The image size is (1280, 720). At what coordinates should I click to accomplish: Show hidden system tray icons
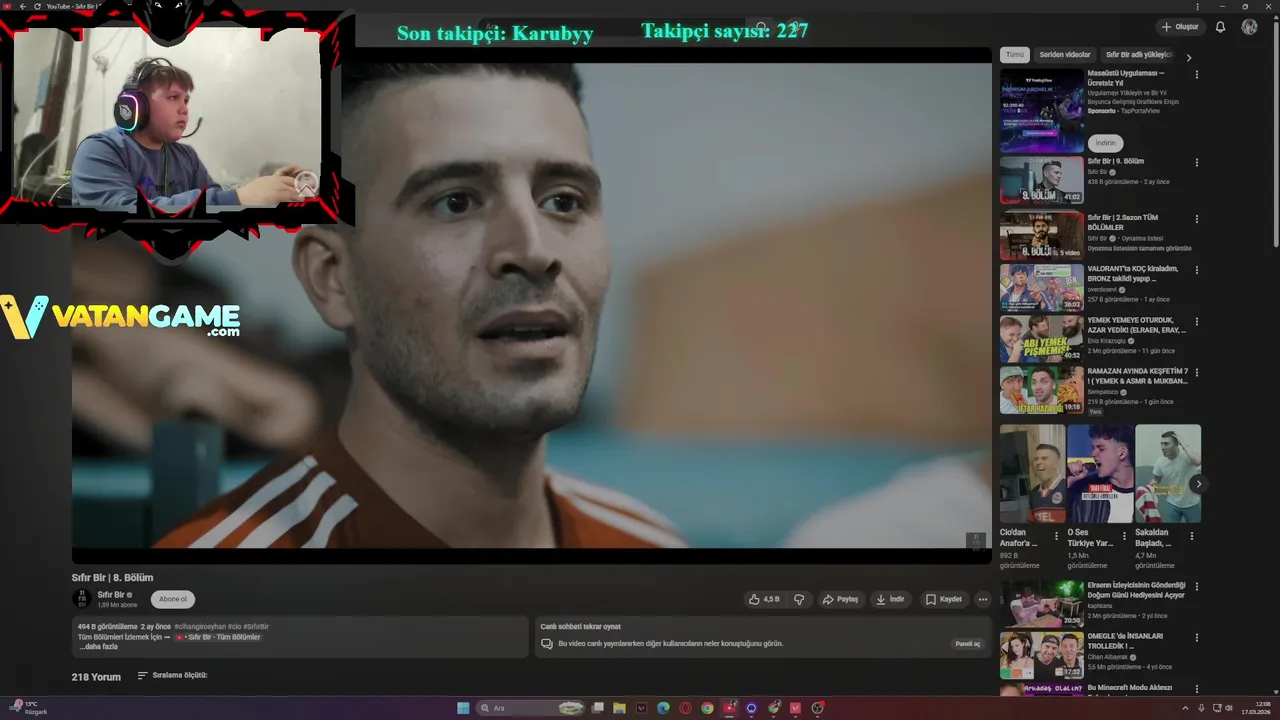1185,708
